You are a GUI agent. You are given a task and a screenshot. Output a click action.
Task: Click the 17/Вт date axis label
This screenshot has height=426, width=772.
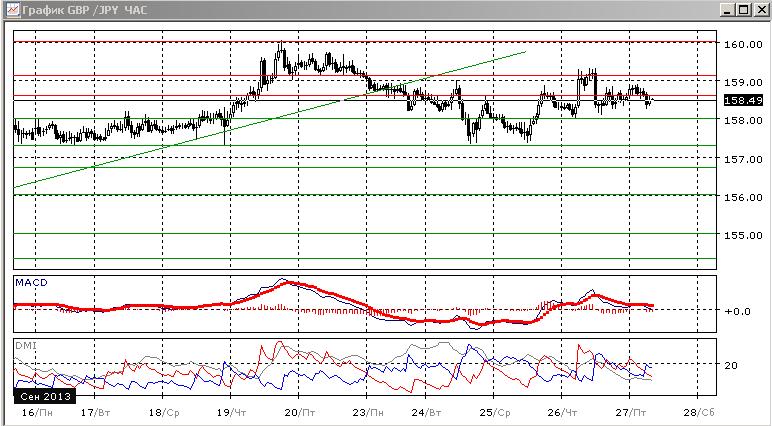(x=95, y=413)
